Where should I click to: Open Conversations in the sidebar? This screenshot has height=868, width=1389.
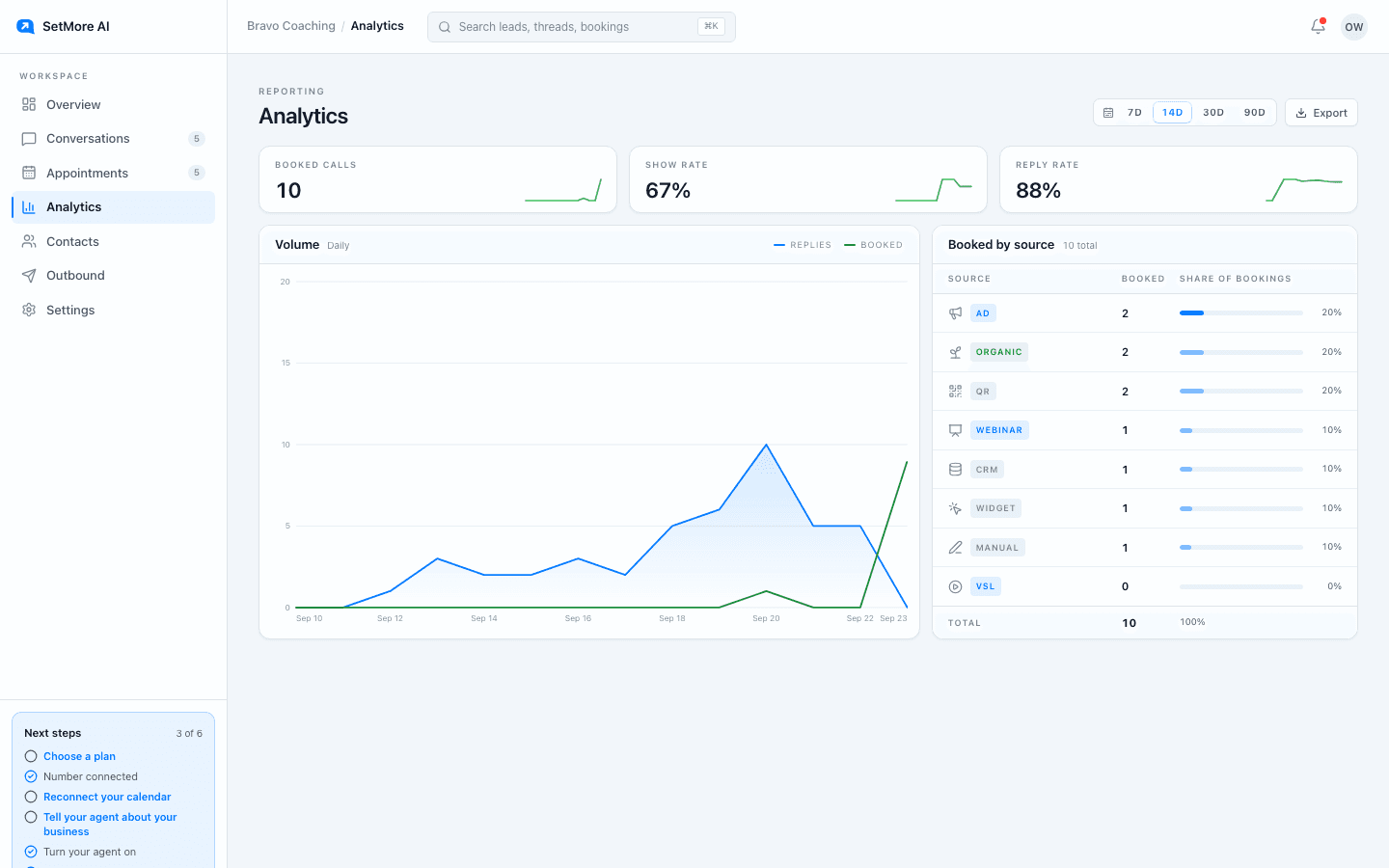tap(113, 139)
